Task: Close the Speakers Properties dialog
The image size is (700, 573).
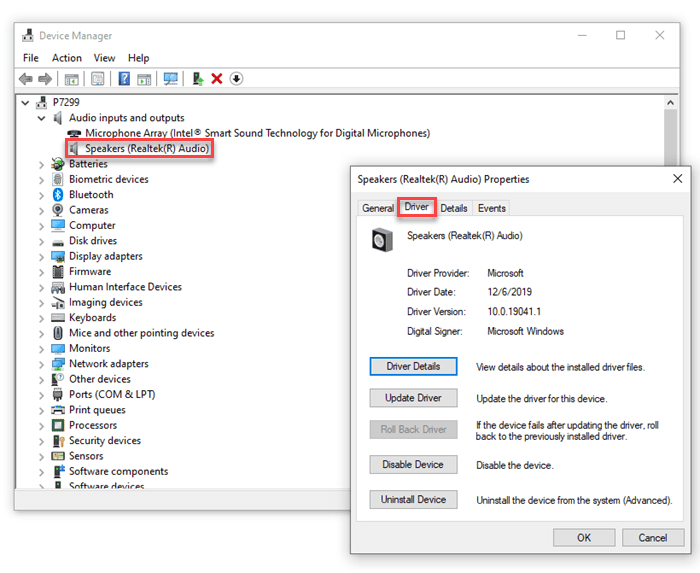Action: [x=677, y=179]
